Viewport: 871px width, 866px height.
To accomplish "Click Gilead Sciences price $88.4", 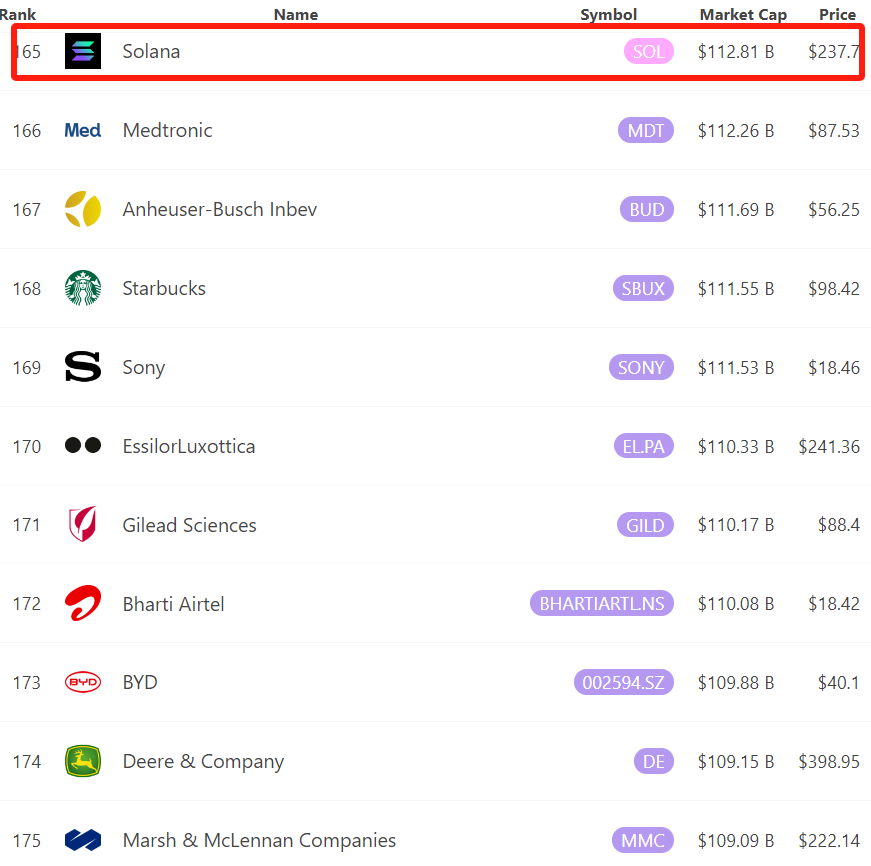I will coord(839,525).
